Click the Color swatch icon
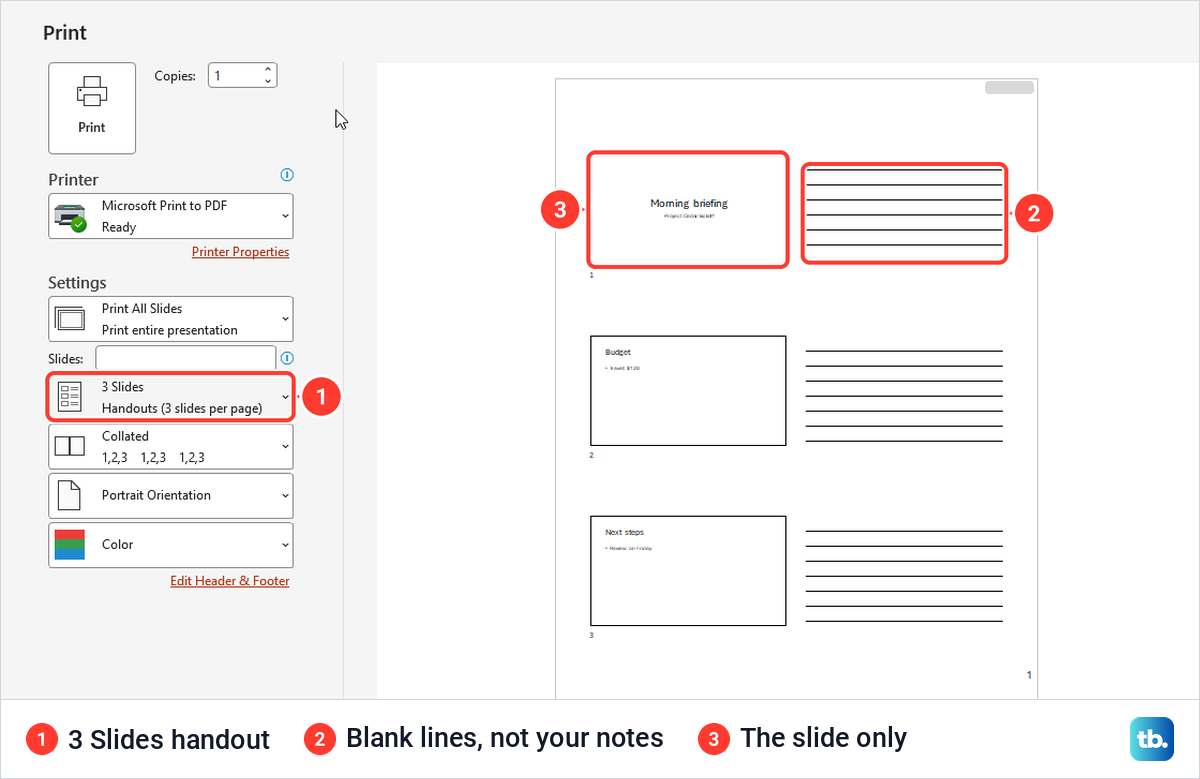1200x779 pixels. (70, 545)
